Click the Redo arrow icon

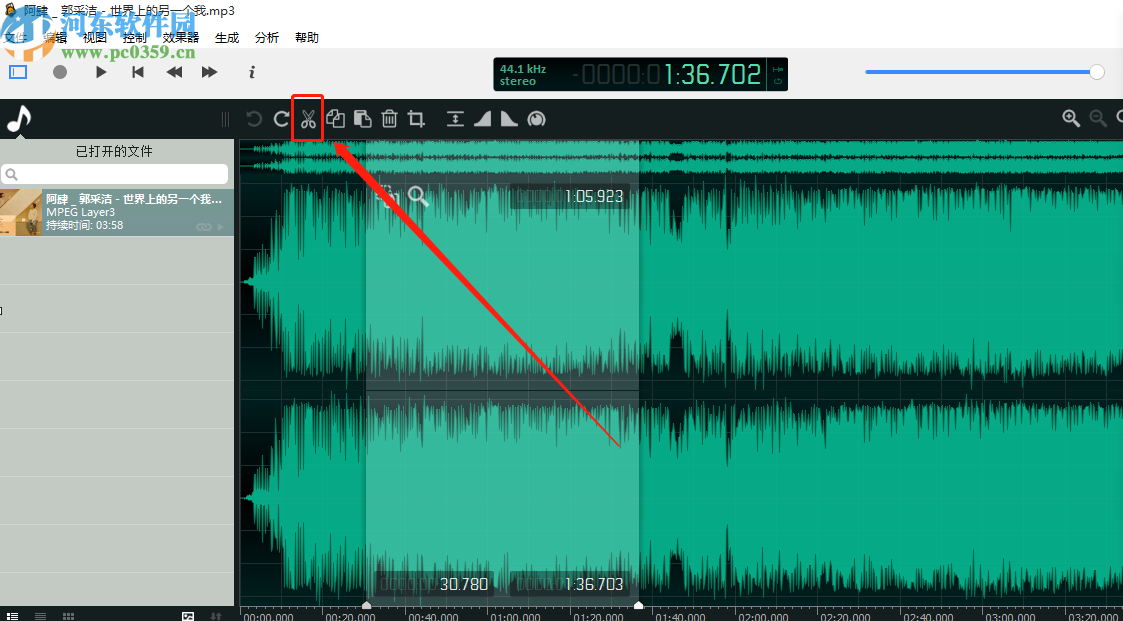281,119
